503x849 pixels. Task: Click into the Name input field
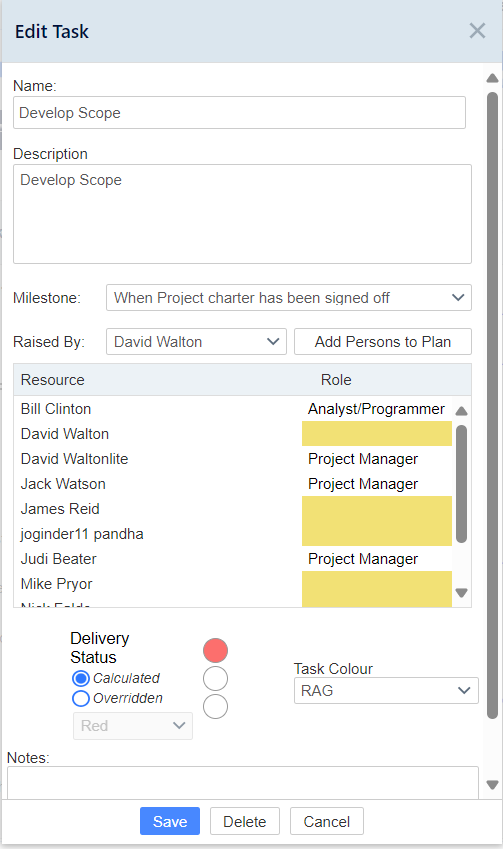pos(239,113)
